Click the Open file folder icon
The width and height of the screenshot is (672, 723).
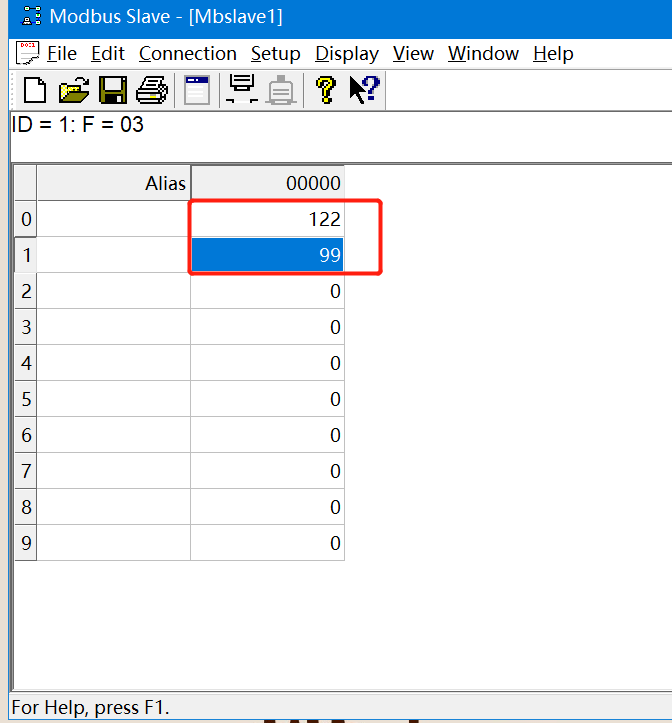pos(74,91)
